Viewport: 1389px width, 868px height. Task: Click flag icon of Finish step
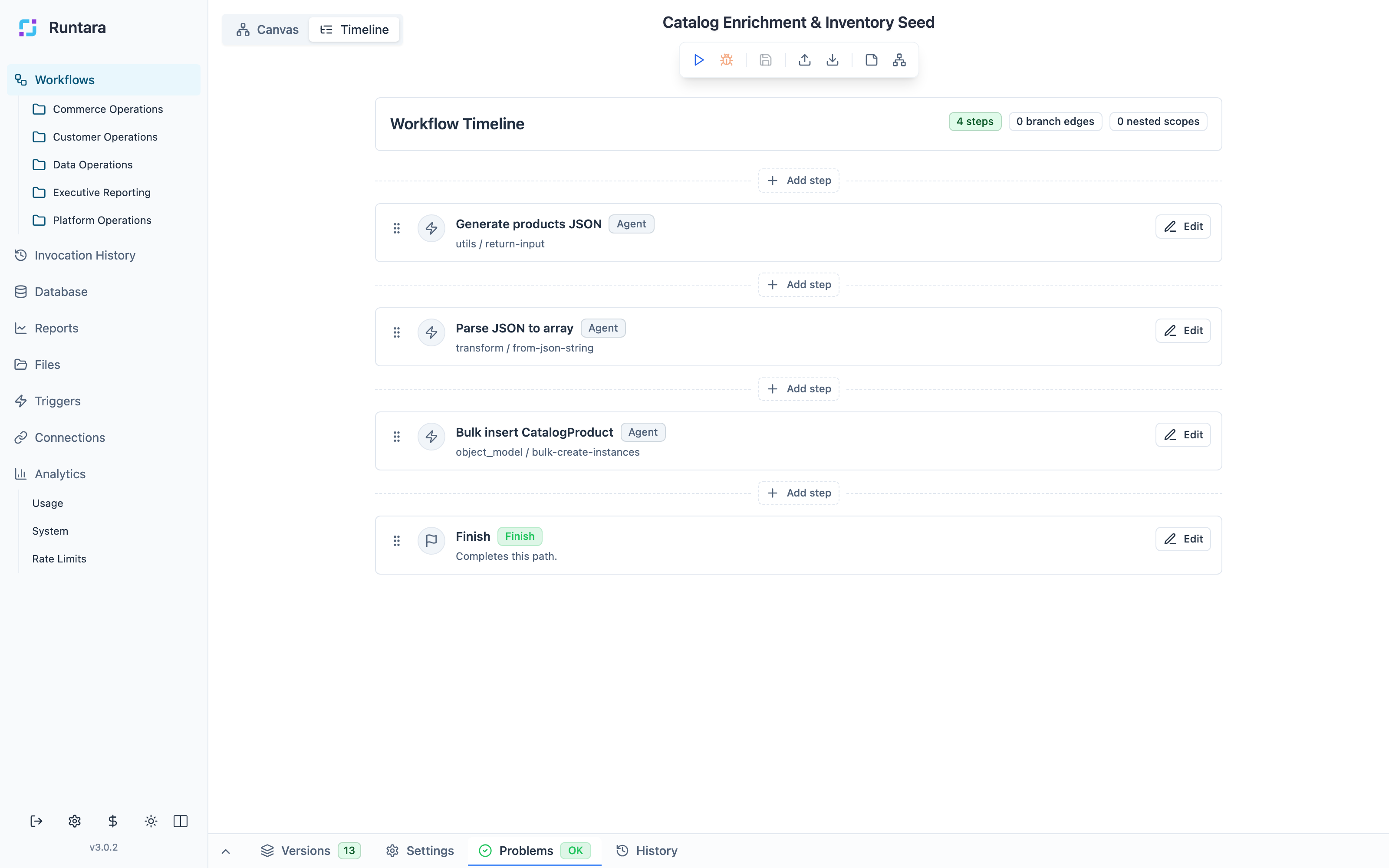[x=431, y=541]
